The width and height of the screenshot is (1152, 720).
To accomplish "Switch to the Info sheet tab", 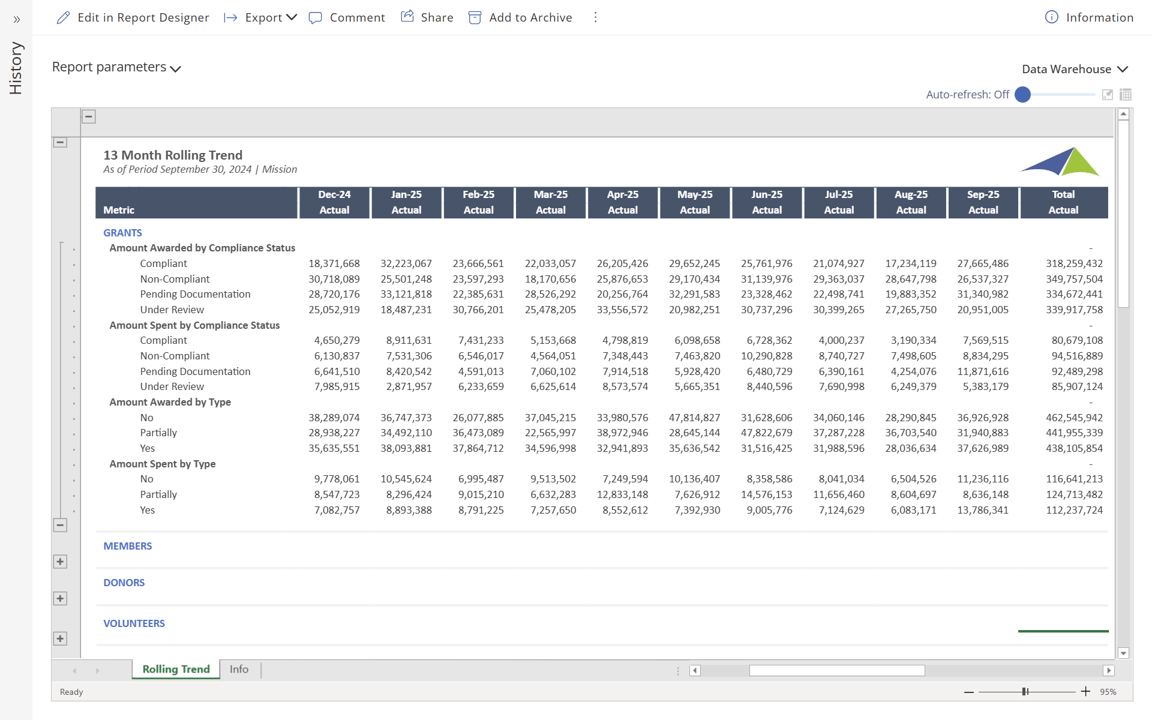I will tap(239, 669).
